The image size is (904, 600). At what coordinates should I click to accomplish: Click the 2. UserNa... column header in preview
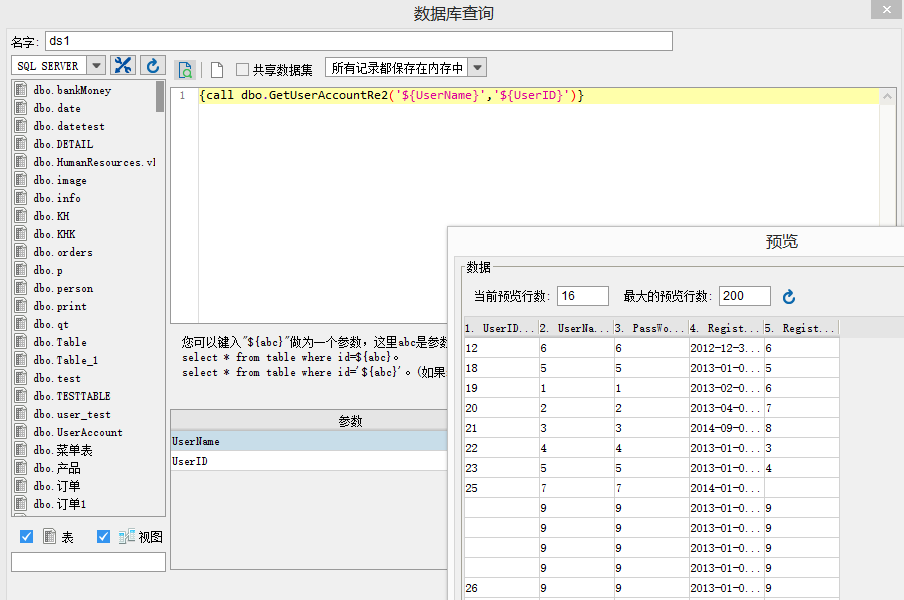(576, 328)
